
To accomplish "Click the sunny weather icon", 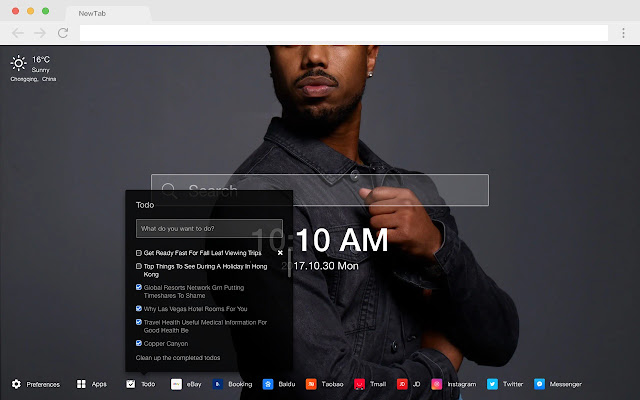I will (x=18, y=63).
